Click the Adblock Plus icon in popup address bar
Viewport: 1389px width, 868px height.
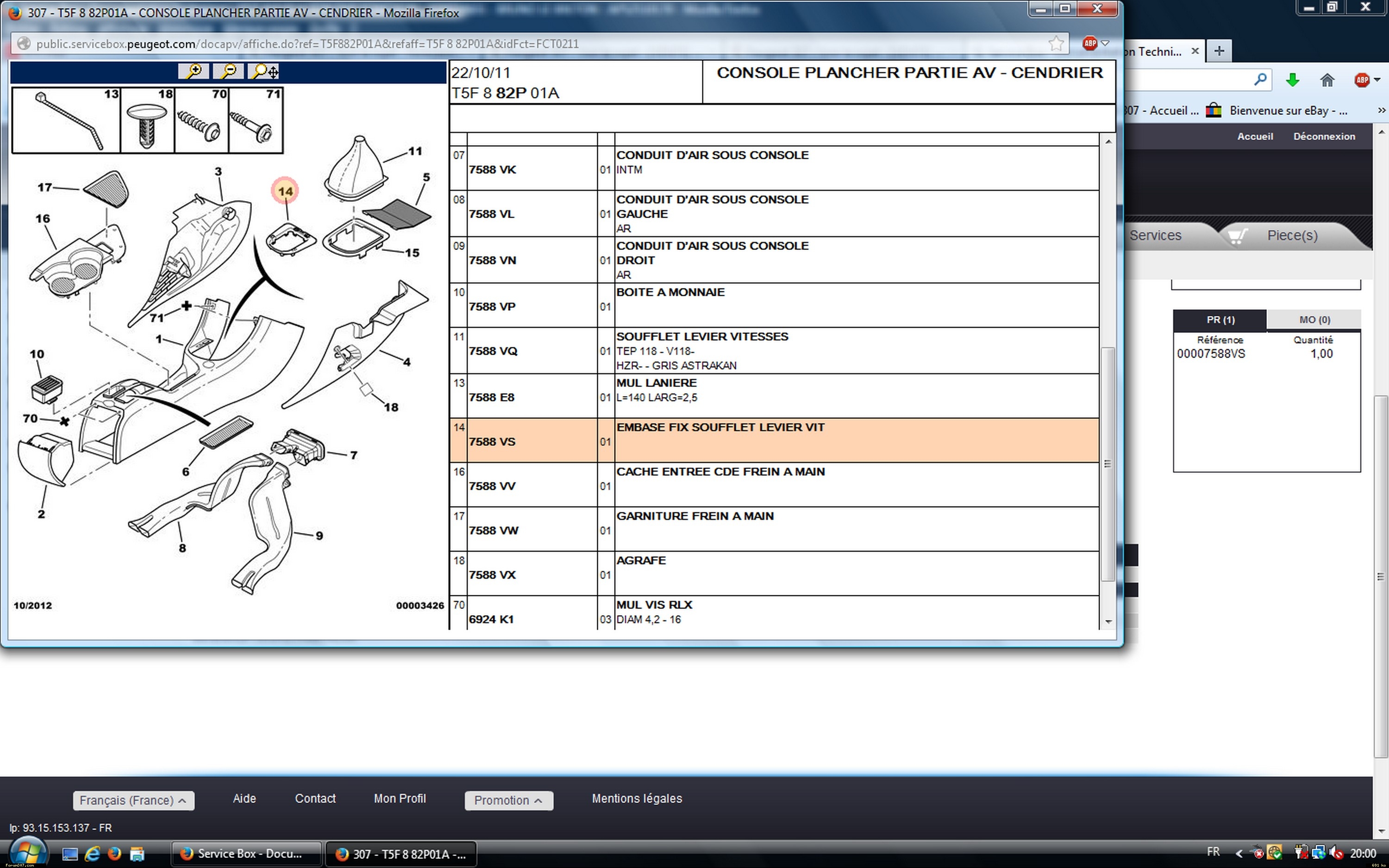[x=1089, y=44]
